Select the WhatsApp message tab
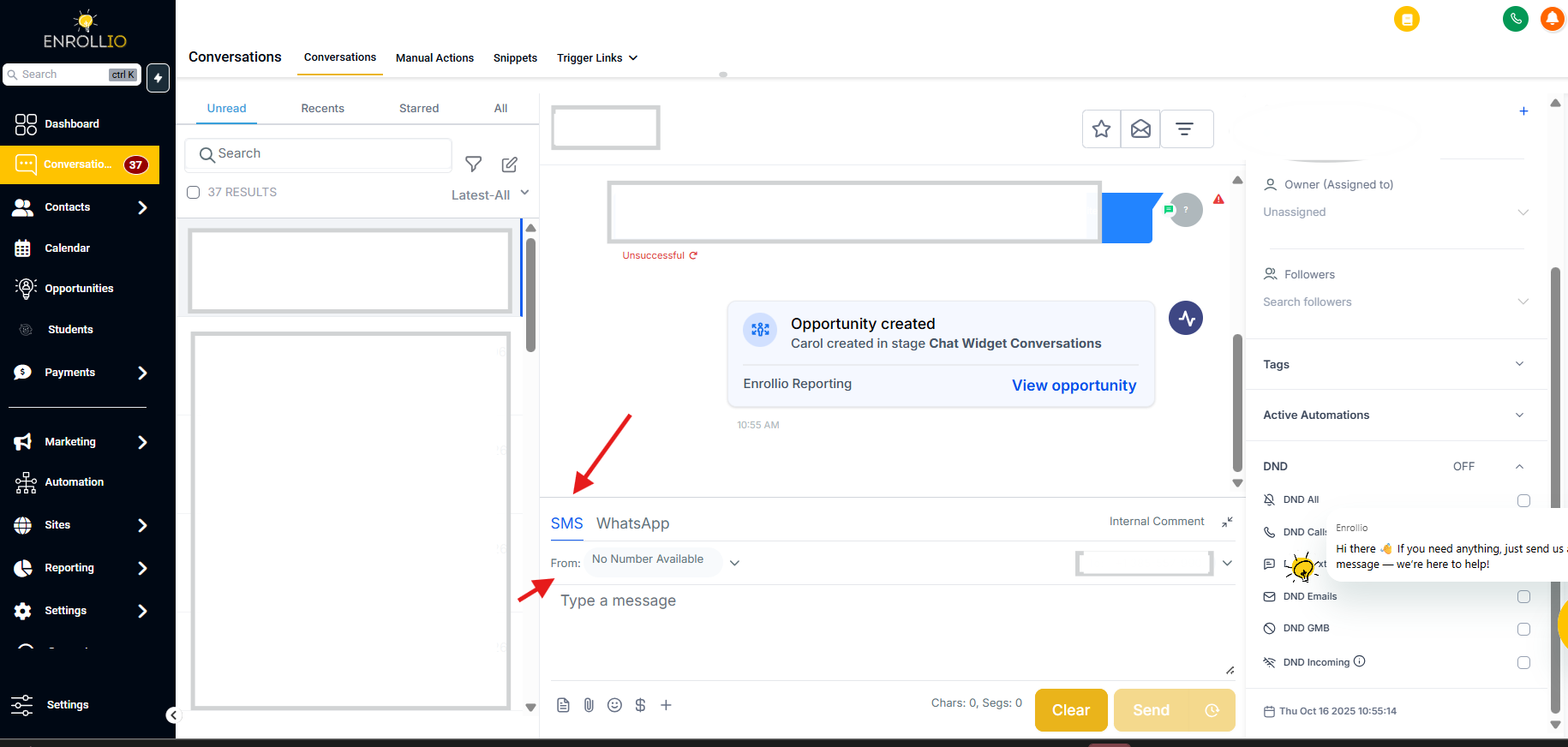The image size is (1568, 747). [633, 523]
